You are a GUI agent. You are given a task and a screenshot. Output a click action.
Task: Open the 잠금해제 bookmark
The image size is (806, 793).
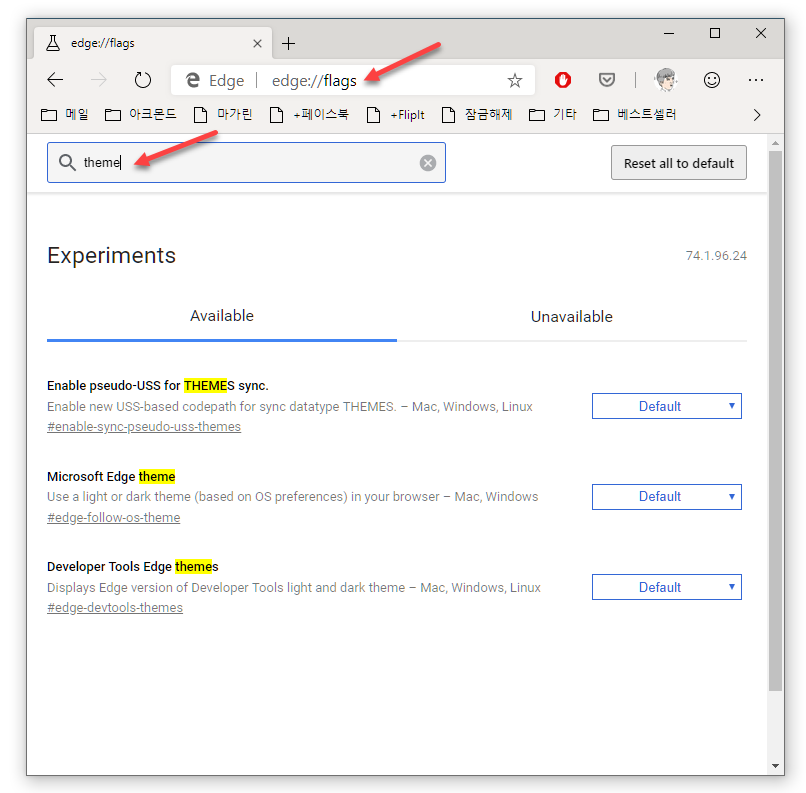477,115
